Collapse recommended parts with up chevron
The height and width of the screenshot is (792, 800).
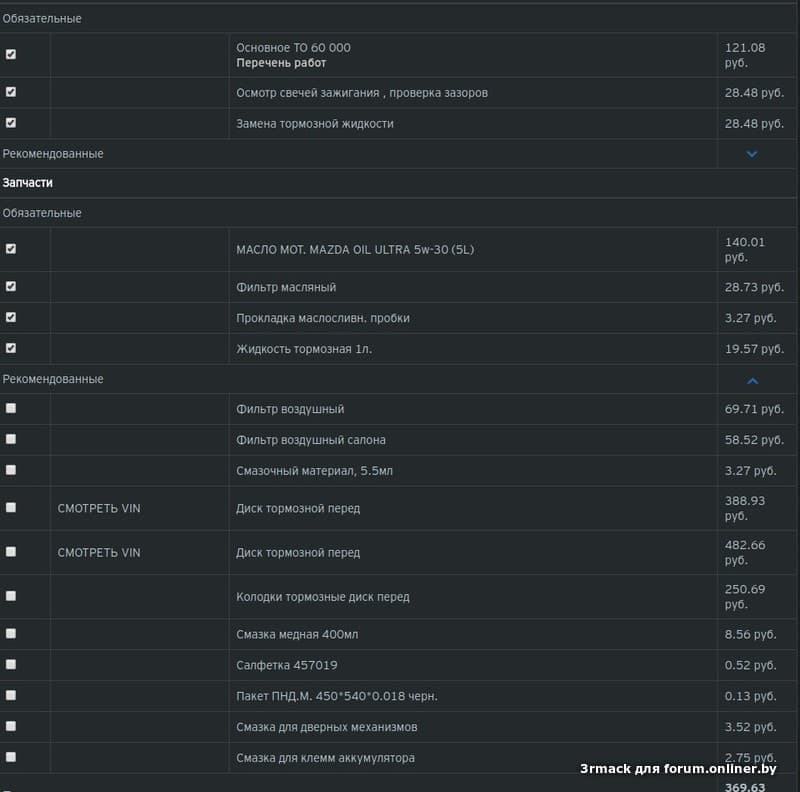(752, 380)
